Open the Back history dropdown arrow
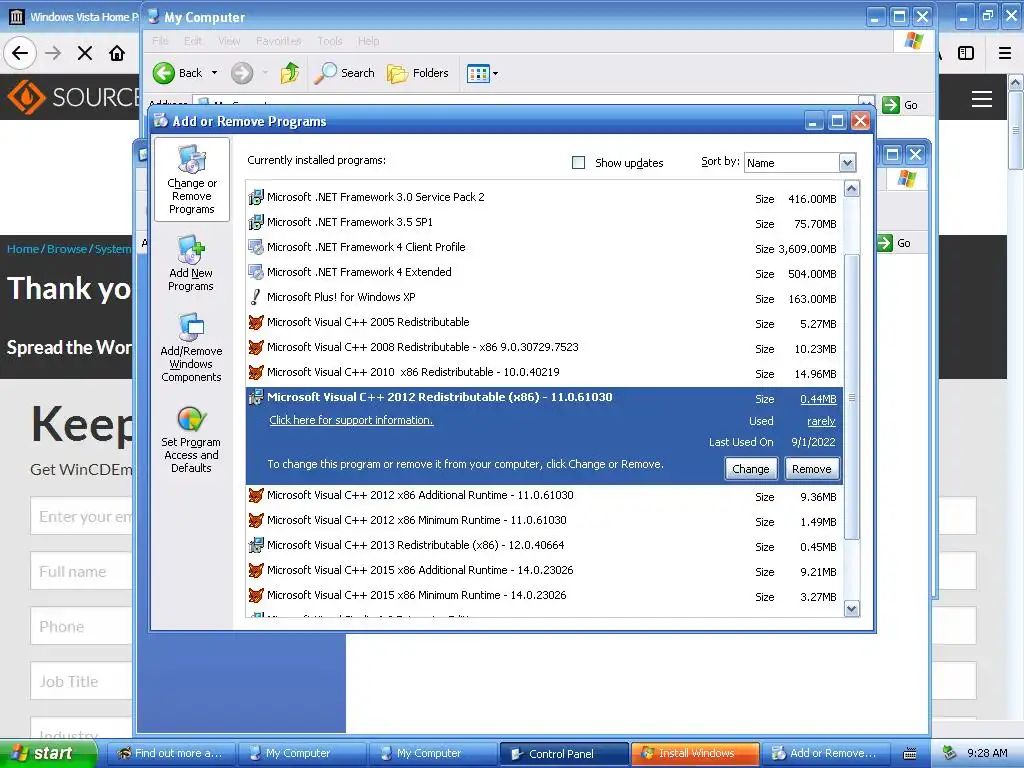This screenshot has width=1024, height=768. (214, 73)
